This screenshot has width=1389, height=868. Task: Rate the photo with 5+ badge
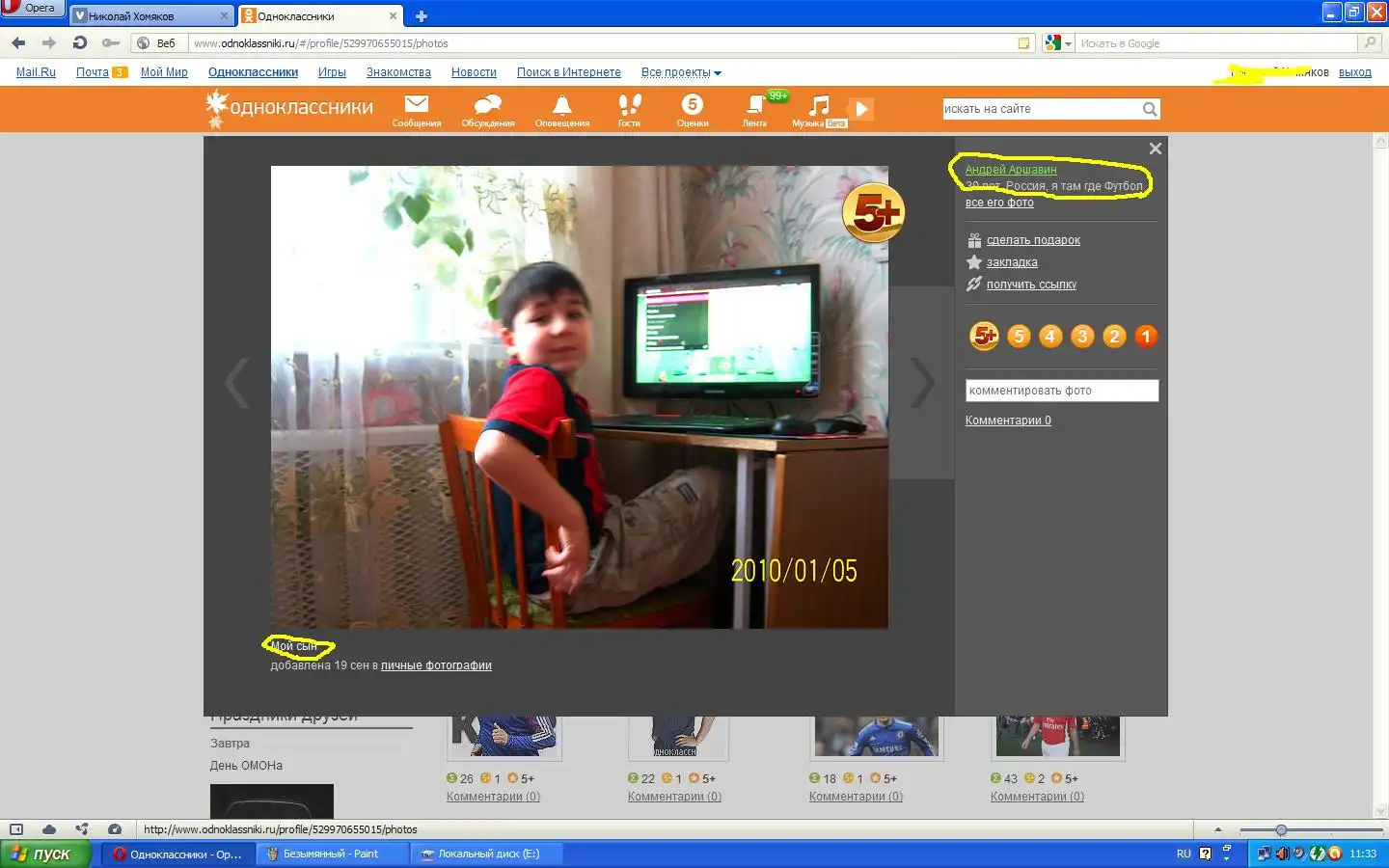[x=984, y=336]
